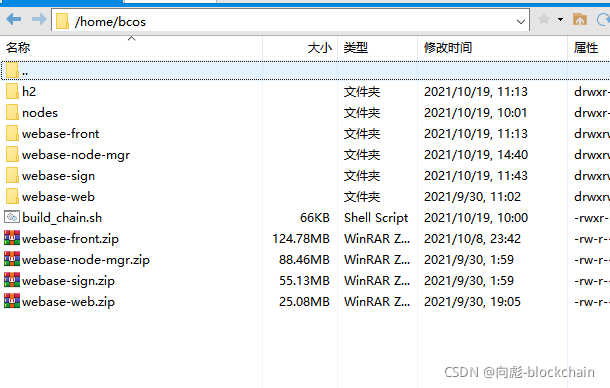Image resolution: width=610 pixels, height=388 pixels.
Task: Click the 66KB size cell
Action: click(x=315, y=218)
